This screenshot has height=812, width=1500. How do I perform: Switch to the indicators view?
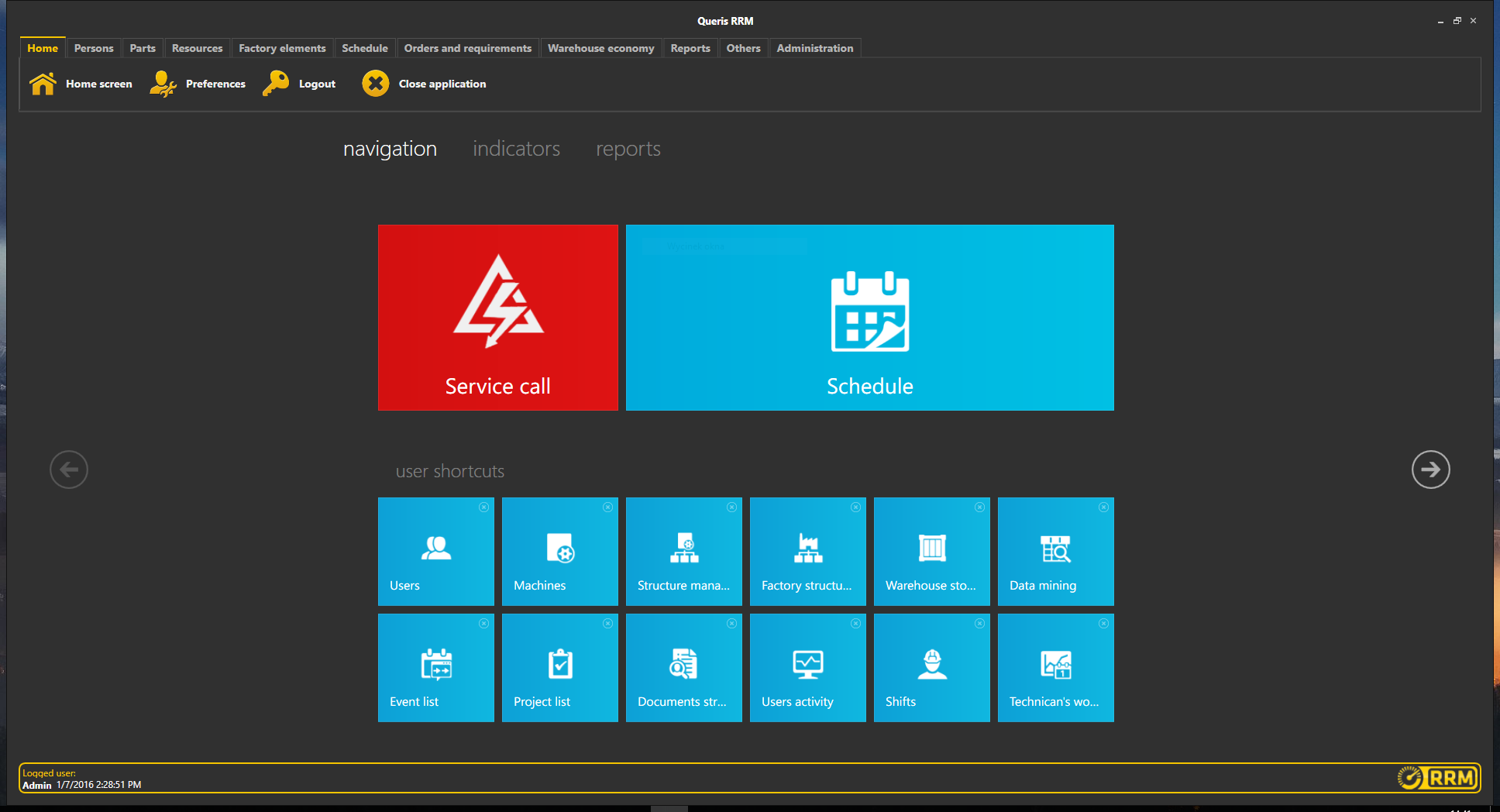click(x=515, y=149)
